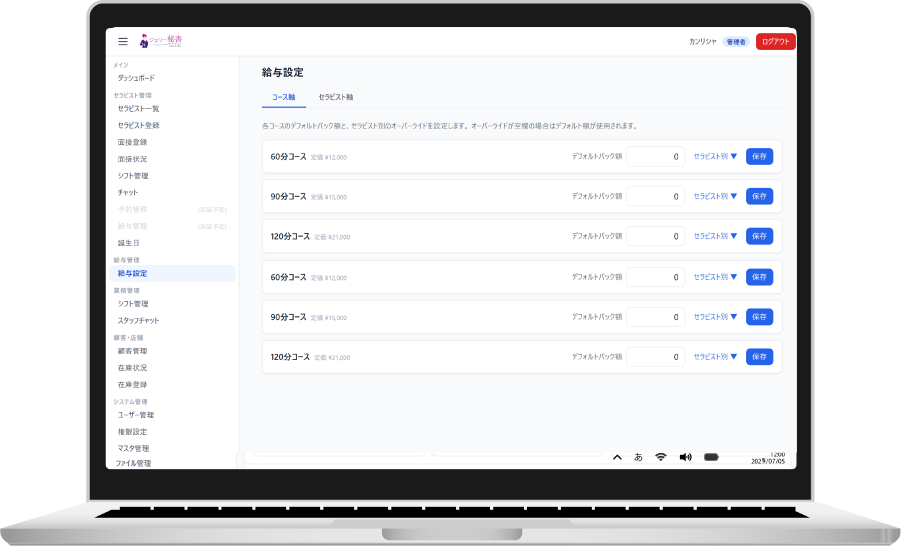Save the first 90分コース row
901x550 pixels.
(760, 196)
